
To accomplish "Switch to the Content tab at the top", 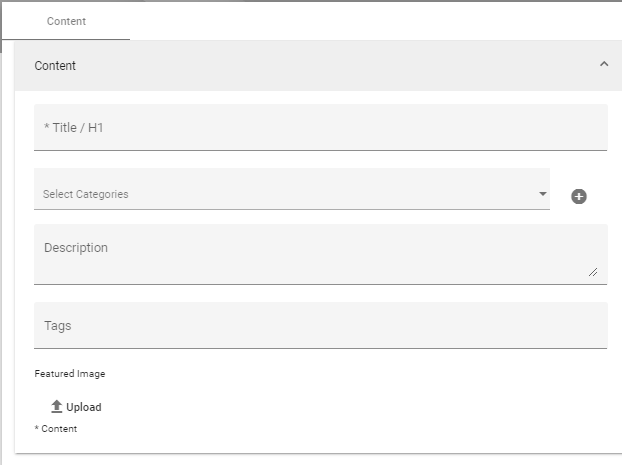I will 66,21.
